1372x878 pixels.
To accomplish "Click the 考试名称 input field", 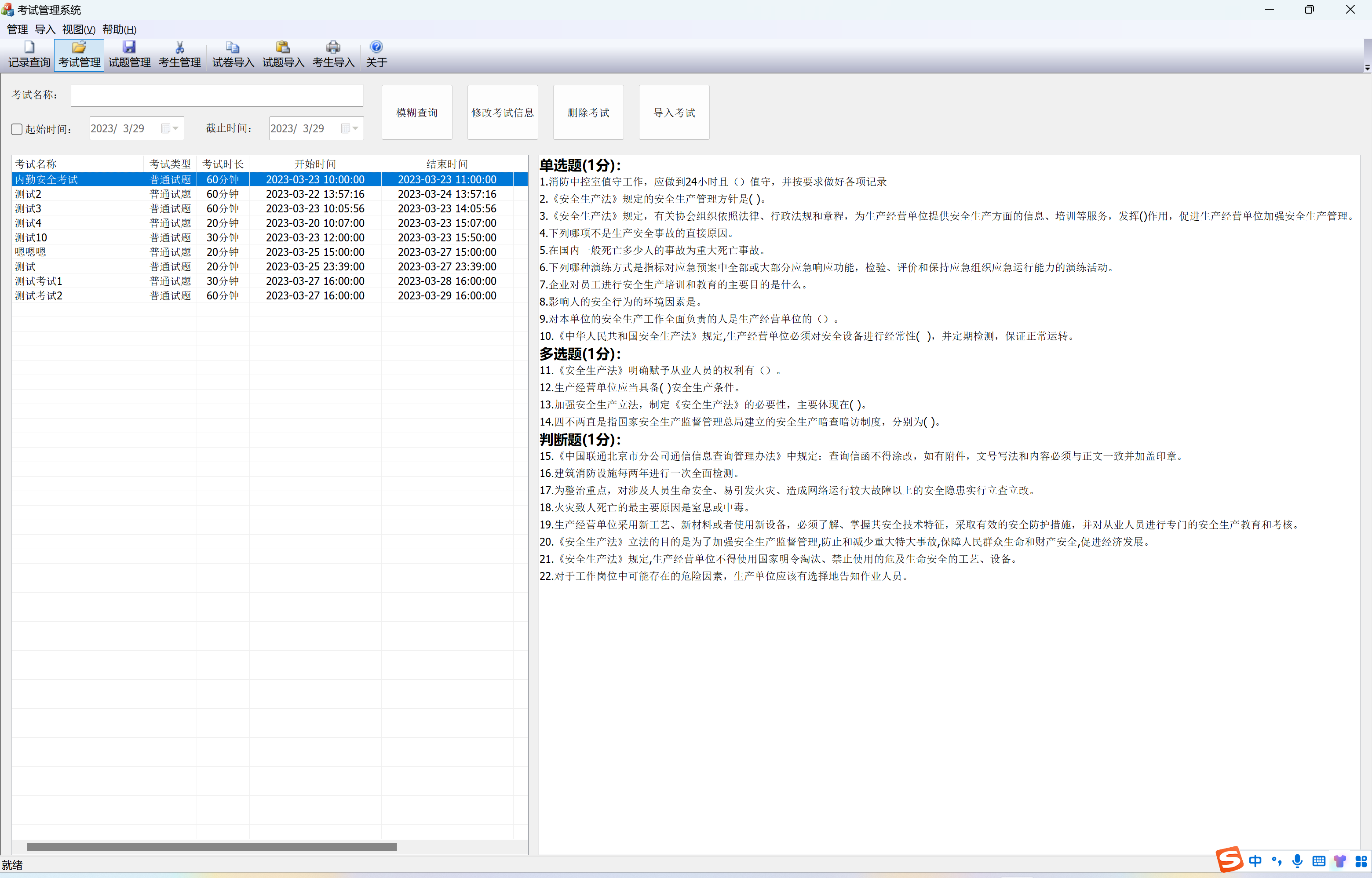I will (x=217, y=95).
